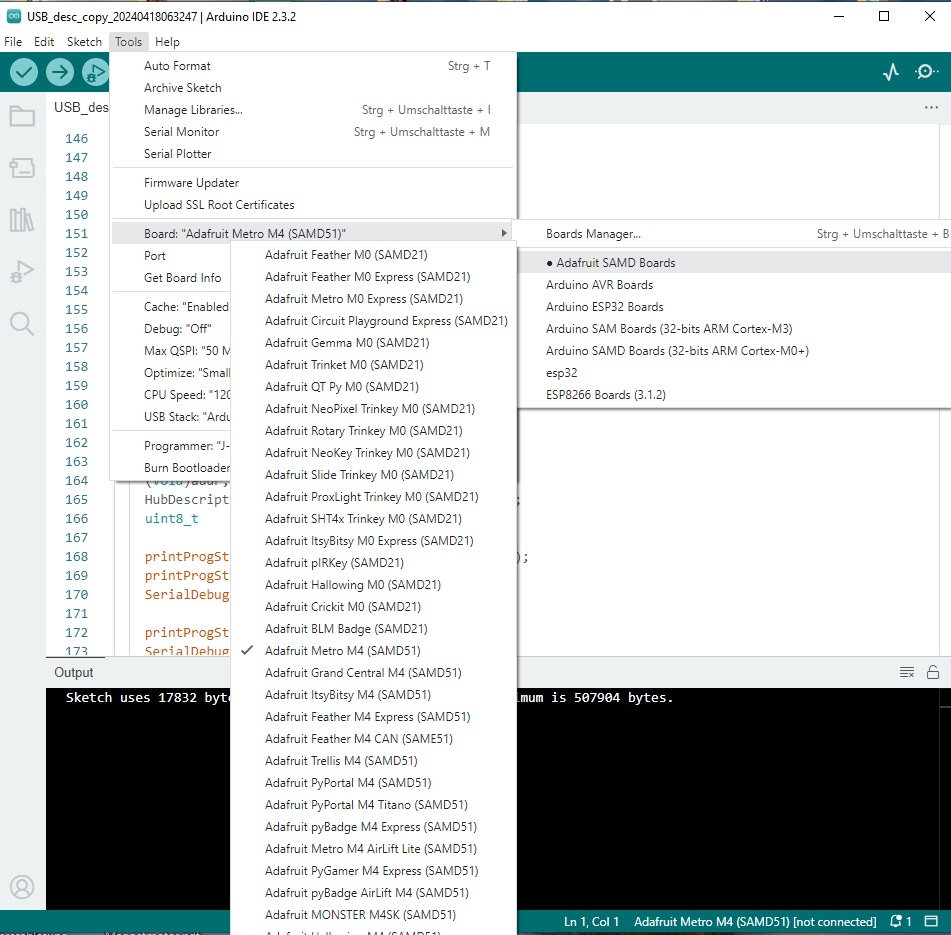Open the Sketchbook folder icon in sidebar
951x935 pixels.
pos(22,116)
